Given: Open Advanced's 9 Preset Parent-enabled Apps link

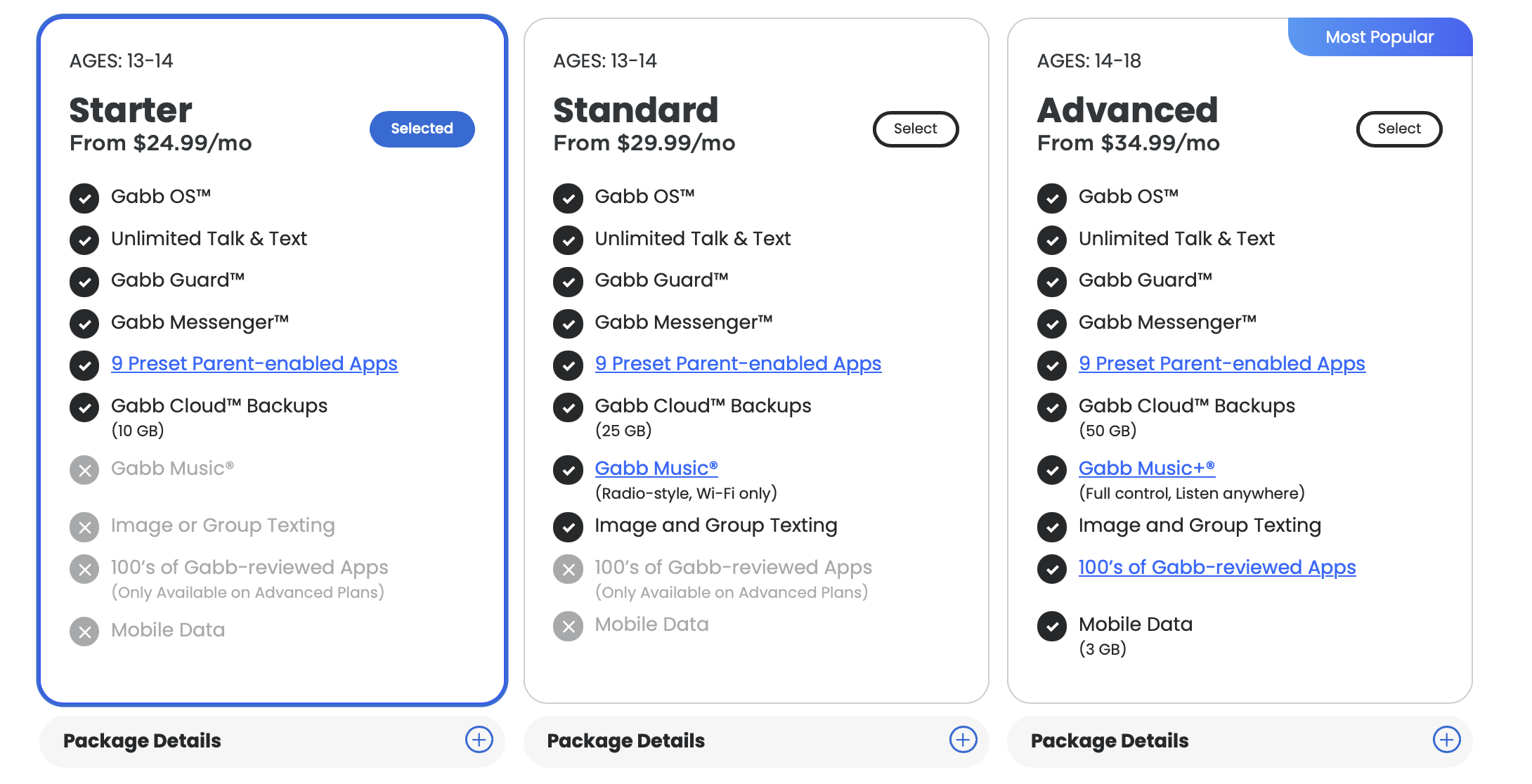Looking at the screenshot, I should (1221, 364).
